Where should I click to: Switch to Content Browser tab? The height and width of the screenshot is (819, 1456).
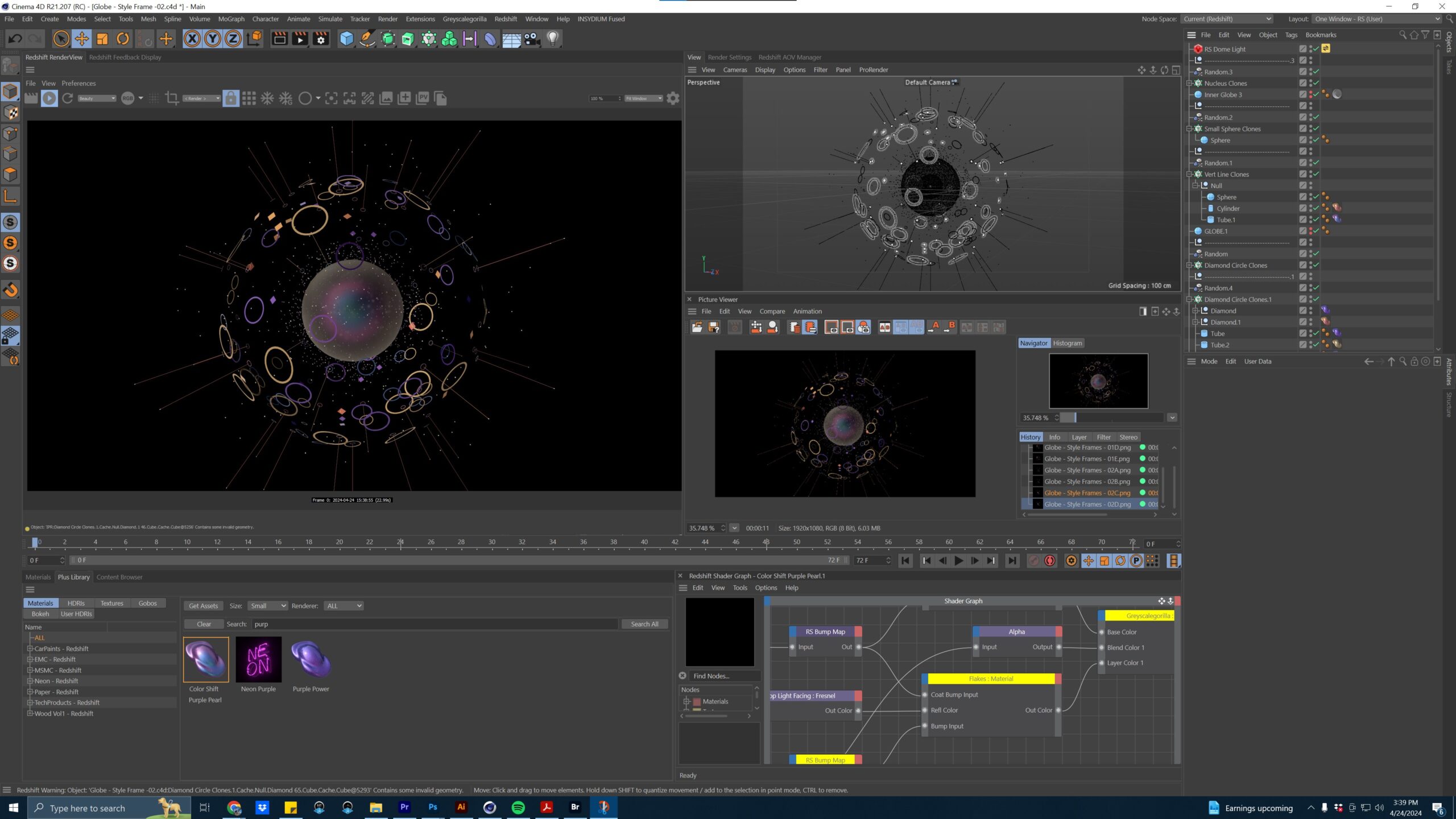119,577
